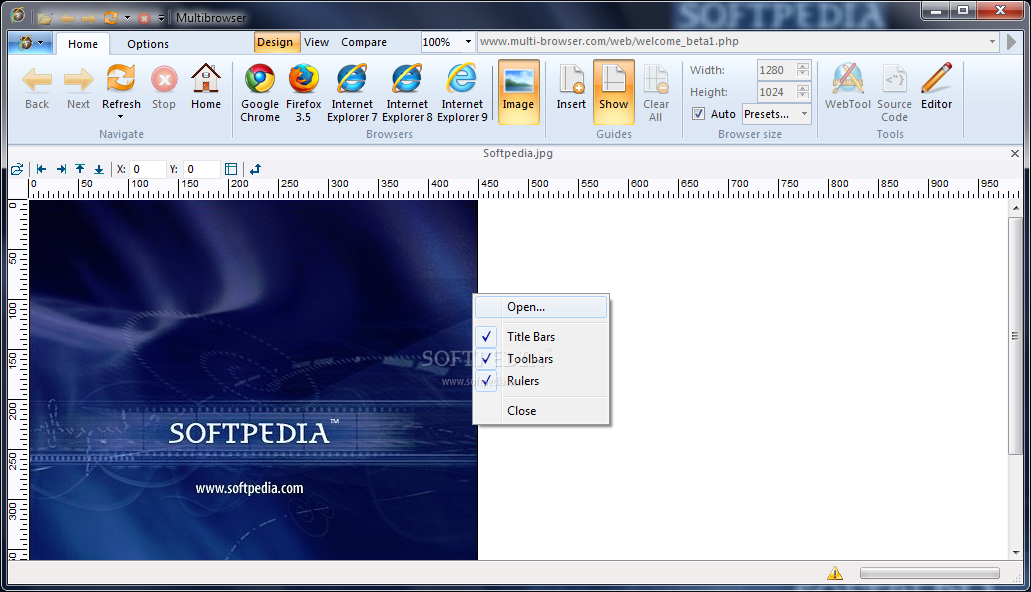1031x592 pixels.
Task: Click the scrollbar down arrow
Action: 1016,553
